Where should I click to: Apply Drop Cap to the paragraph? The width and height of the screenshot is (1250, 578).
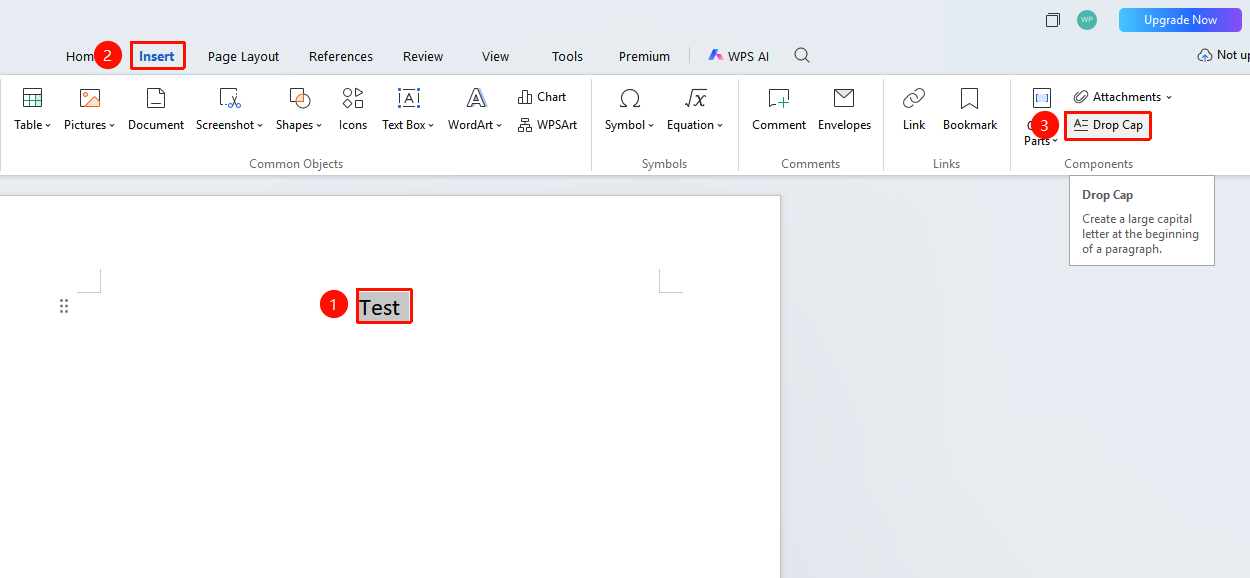coord(1108,125)
